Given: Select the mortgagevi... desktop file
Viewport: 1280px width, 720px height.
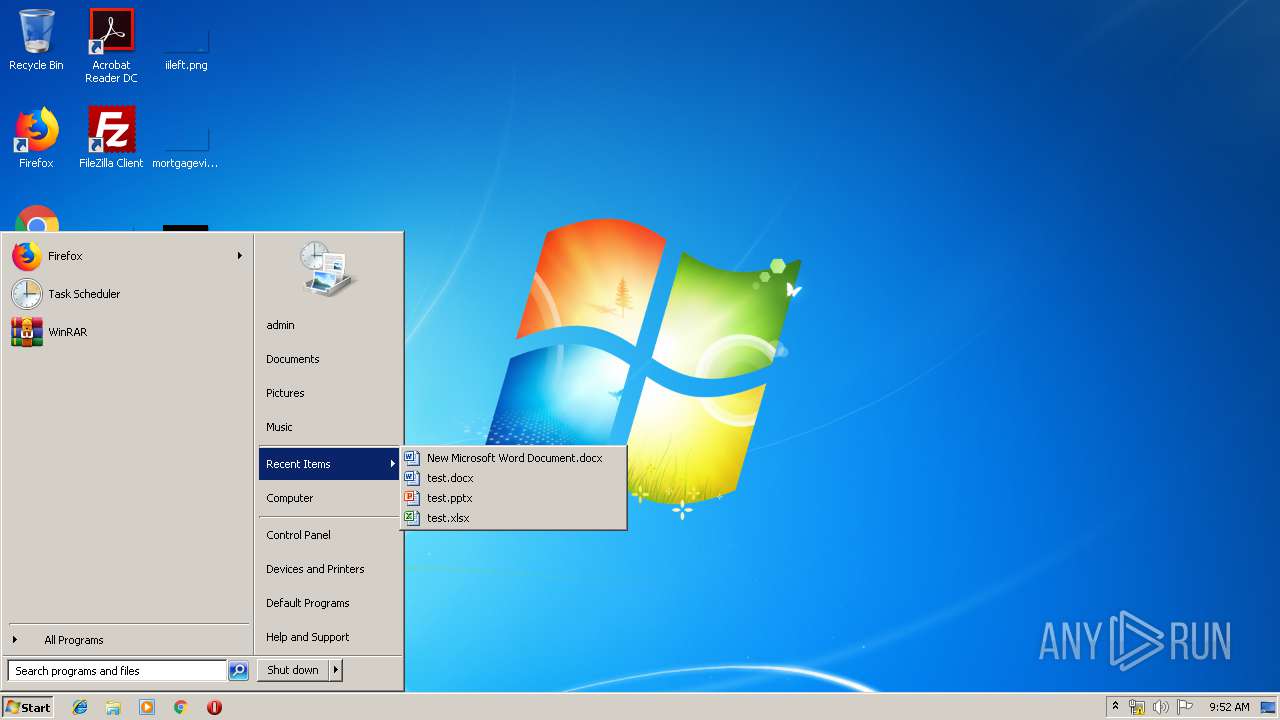Looking at the screenshot, I should pyautogui.click(x=186, y=145).
